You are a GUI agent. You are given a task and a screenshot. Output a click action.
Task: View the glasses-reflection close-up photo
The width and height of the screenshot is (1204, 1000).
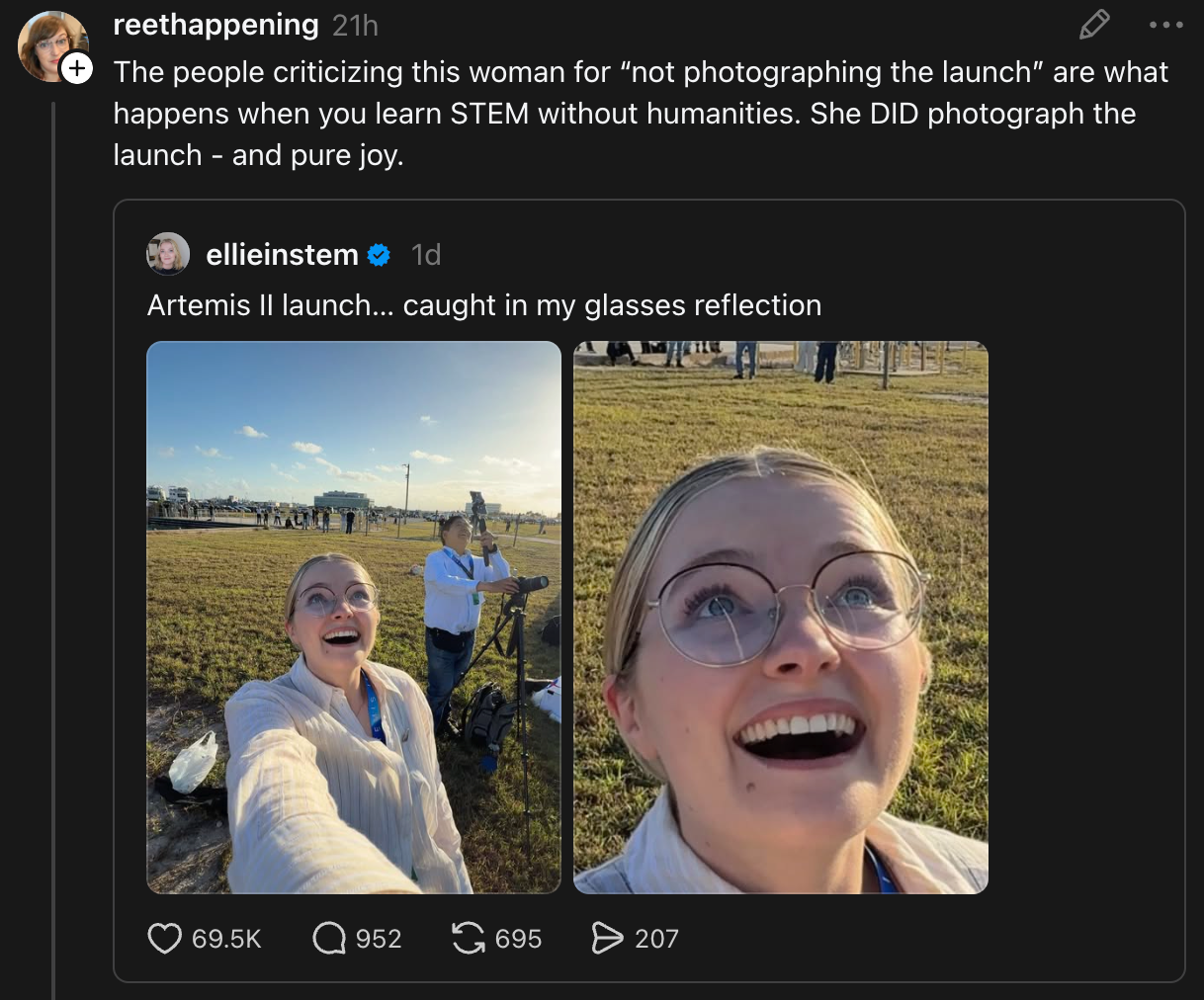click(x=780, y=616)
